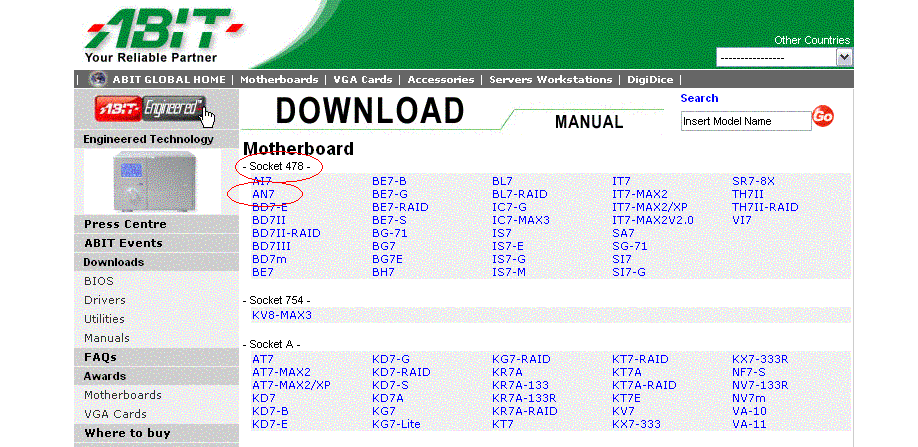Open the SG-71 manual link

(630, 246)
